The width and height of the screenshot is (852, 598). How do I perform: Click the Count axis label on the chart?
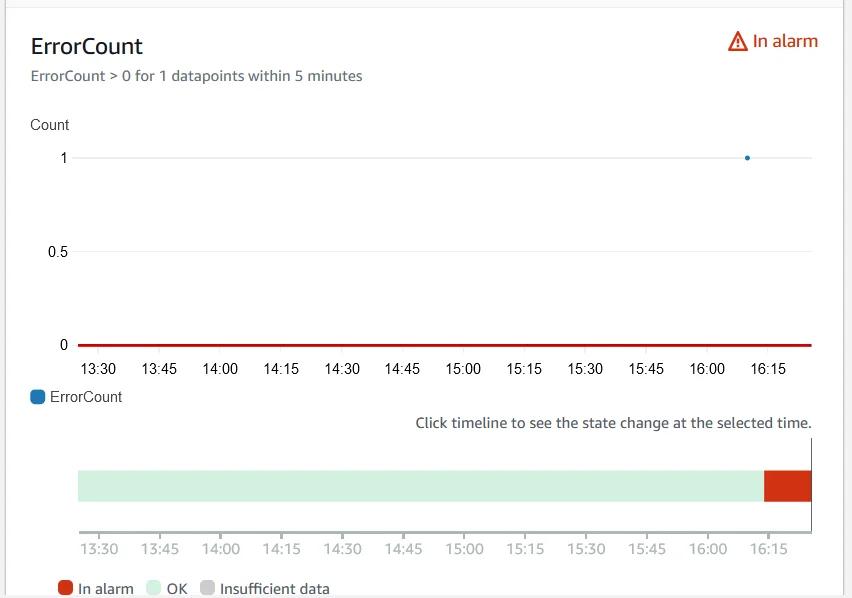pyautogui.click(x=49, y=125)
